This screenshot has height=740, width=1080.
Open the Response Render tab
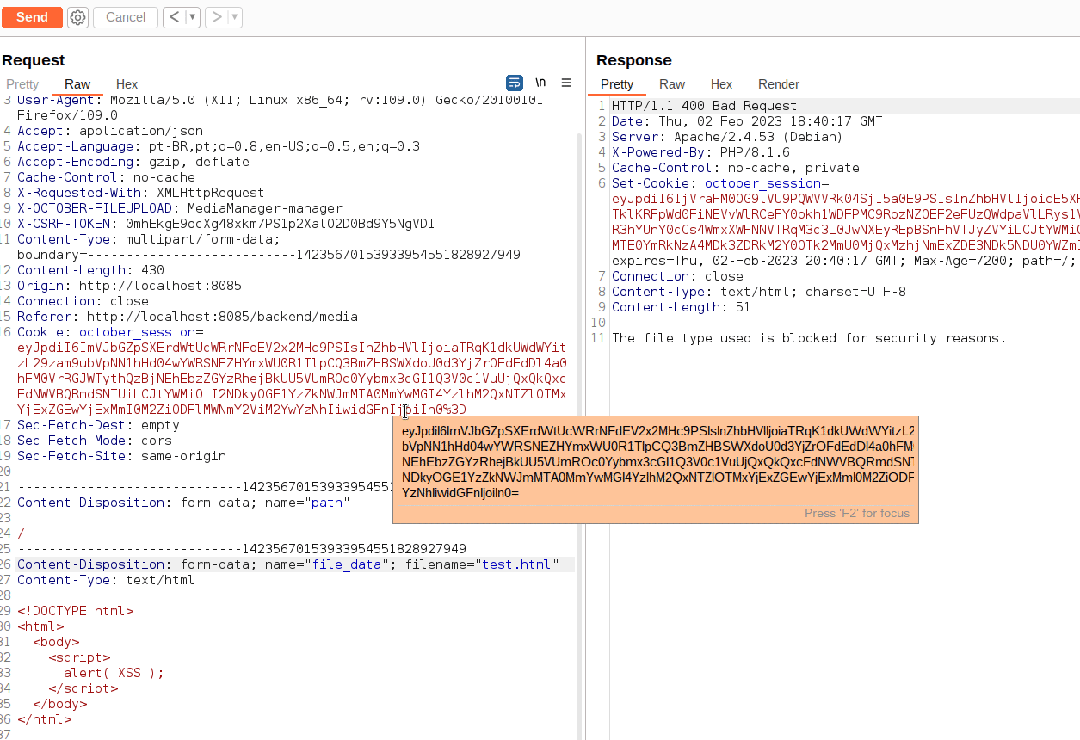click(778, 84)
